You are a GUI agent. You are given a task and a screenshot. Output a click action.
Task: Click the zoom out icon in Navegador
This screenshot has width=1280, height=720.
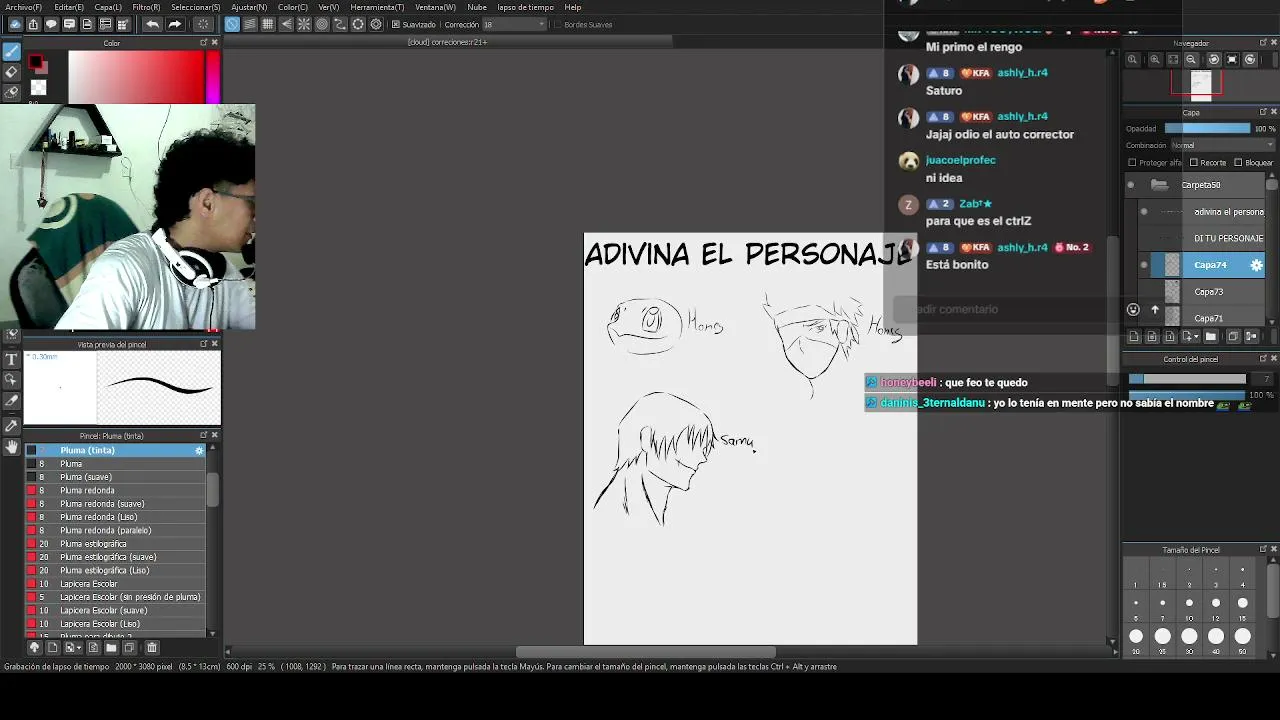point(1191,60)
